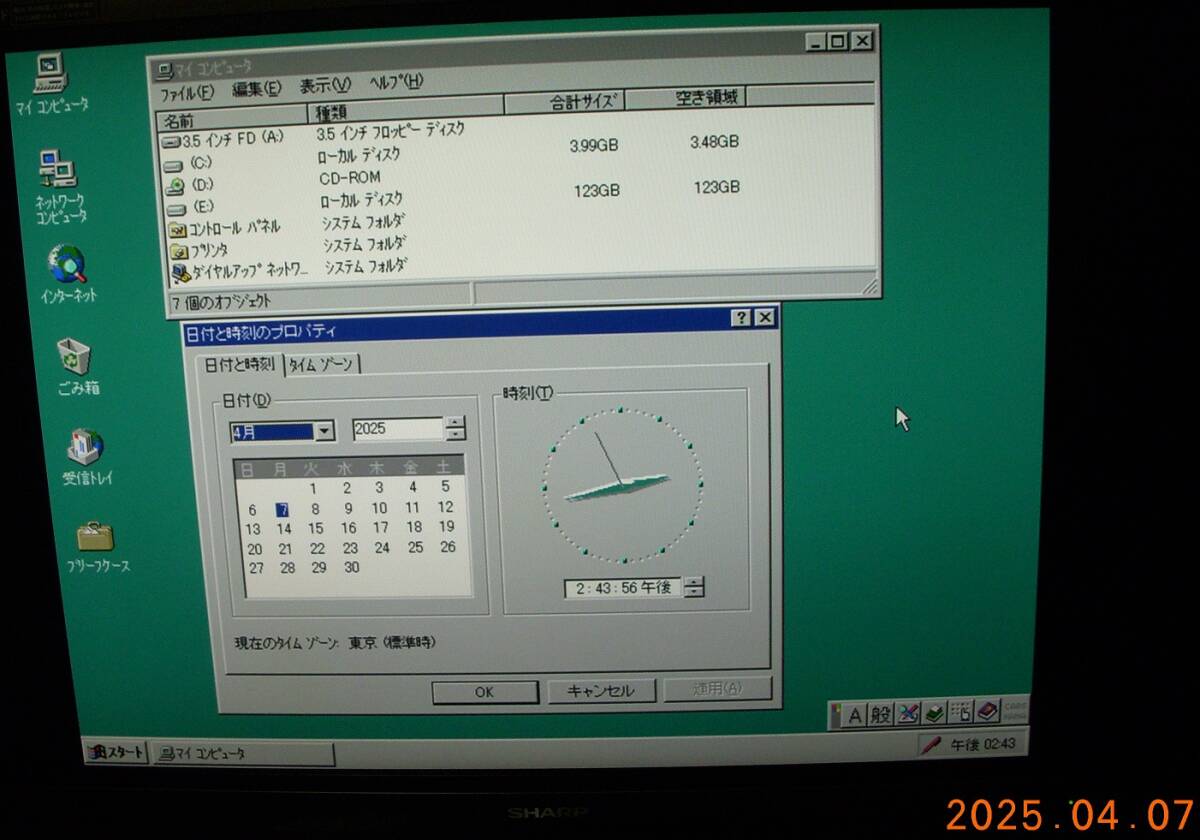This screenshot has width=1200, height=840.
Task: Sort by Name (名前) column header
Action: 232,116
